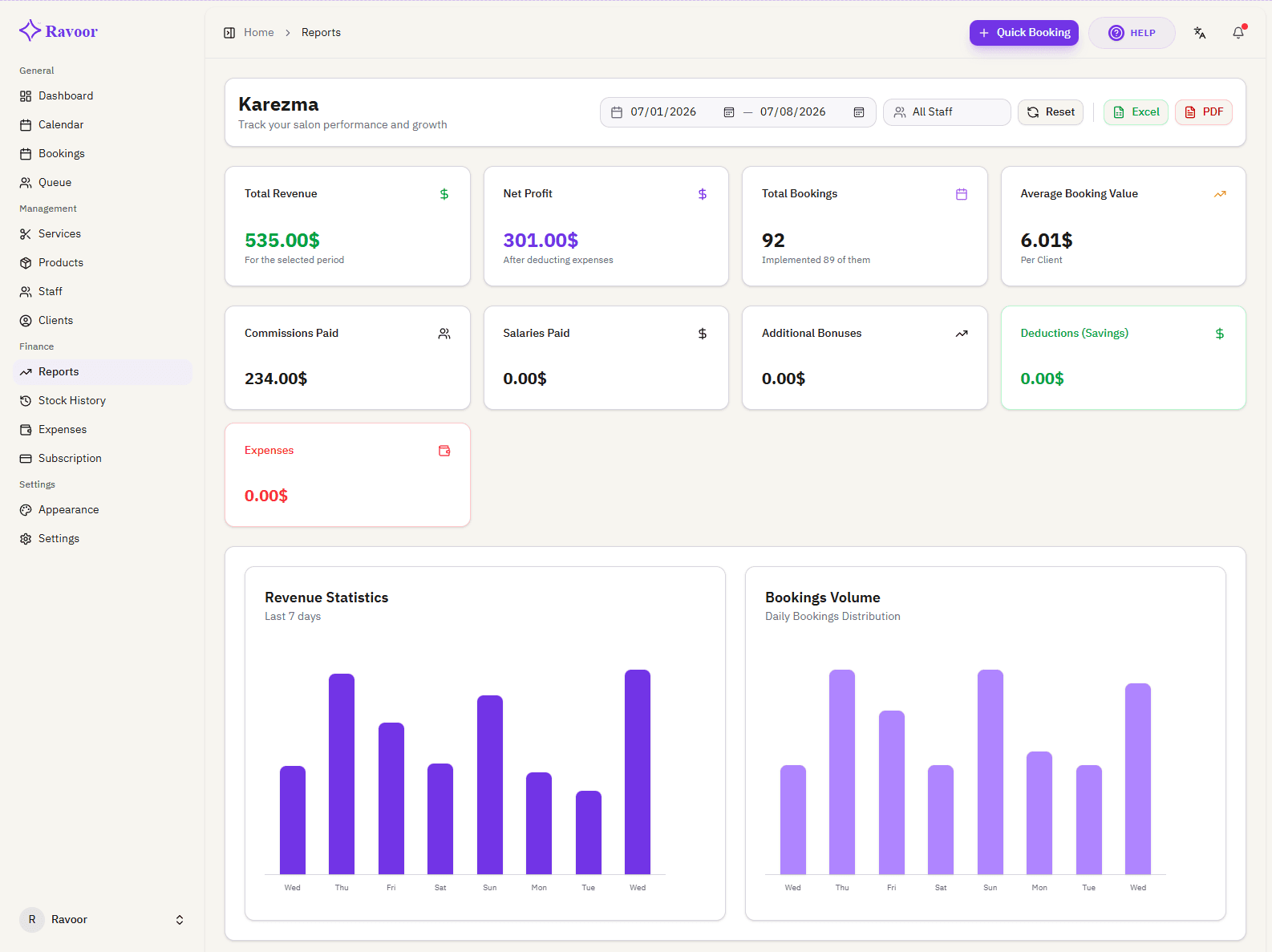Open the language translate icon
This screenshot has width=1272, height=952.
point(1200,33)
